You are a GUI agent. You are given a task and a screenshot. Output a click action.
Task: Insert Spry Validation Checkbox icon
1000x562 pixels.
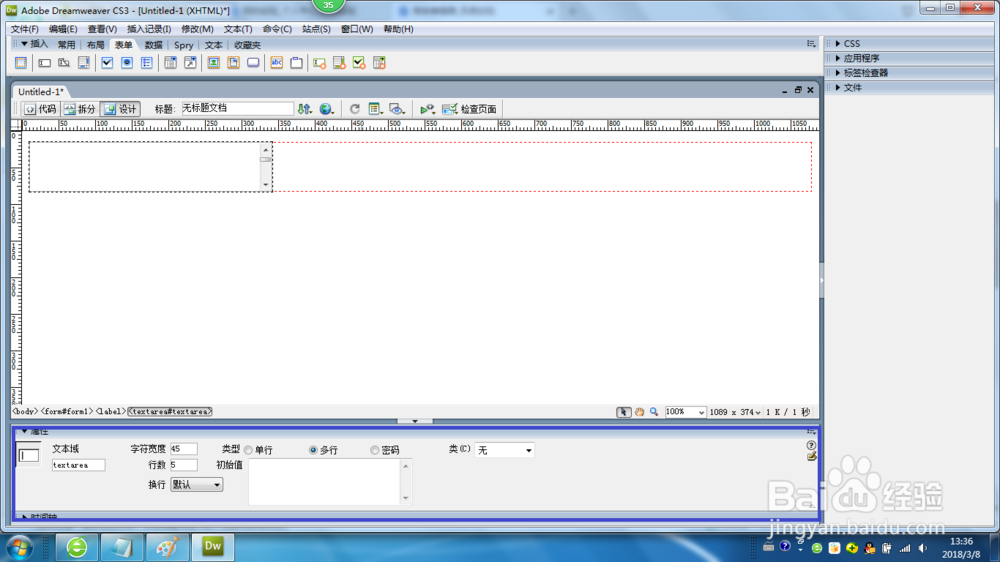coord(359,63)
